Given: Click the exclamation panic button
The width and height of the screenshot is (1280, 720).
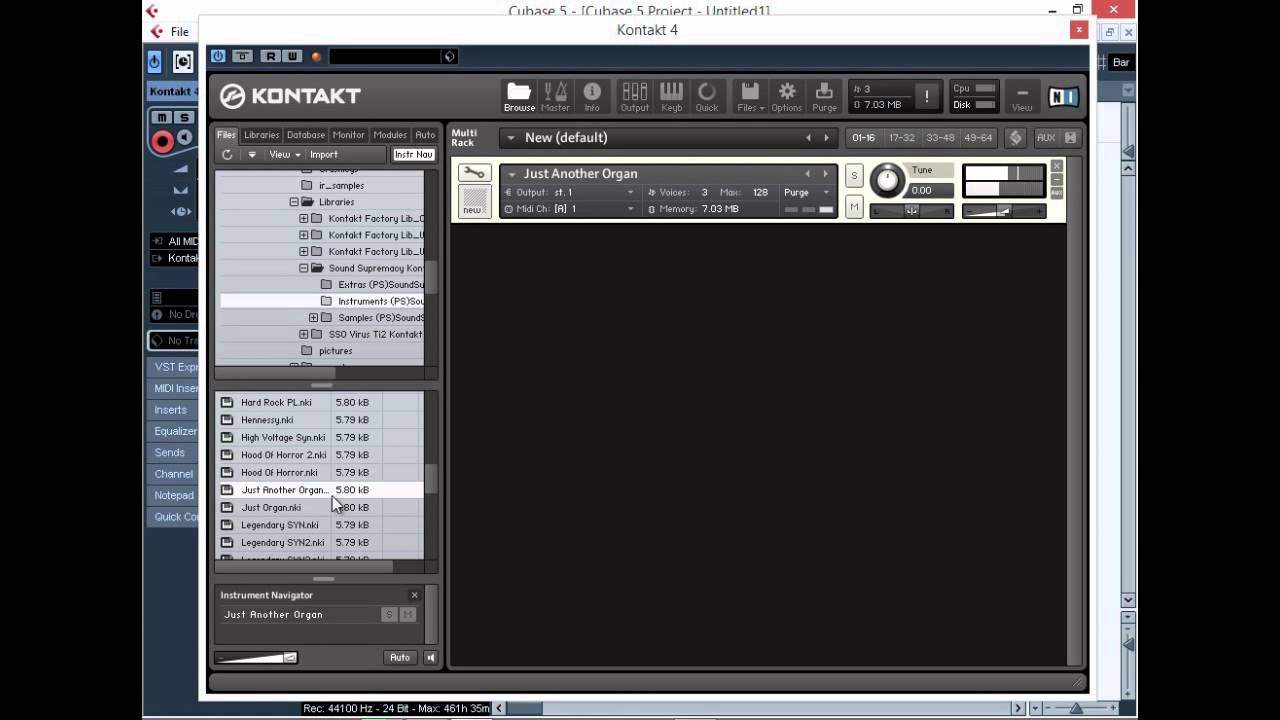Looking at the screenshot, I should [x=927, y=97].
